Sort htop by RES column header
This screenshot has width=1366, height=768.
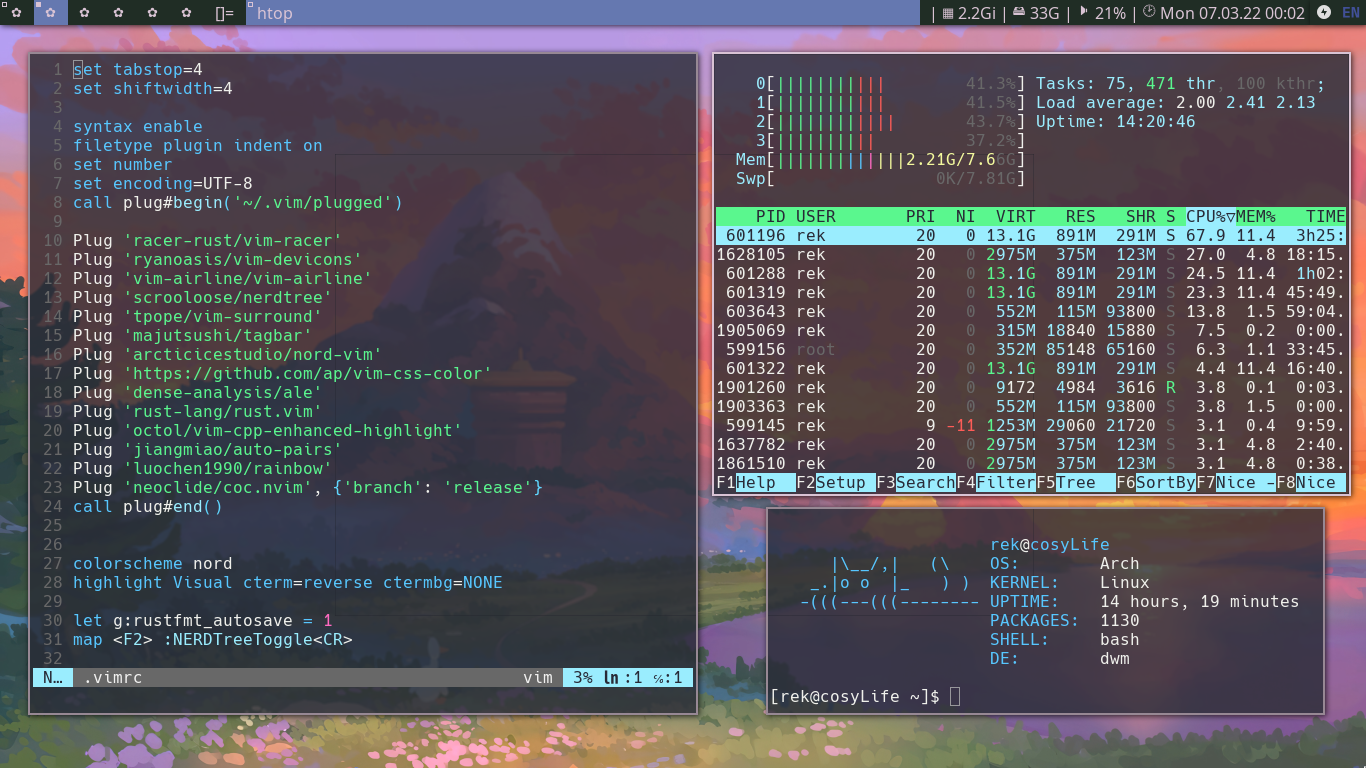click(1081, 216)
